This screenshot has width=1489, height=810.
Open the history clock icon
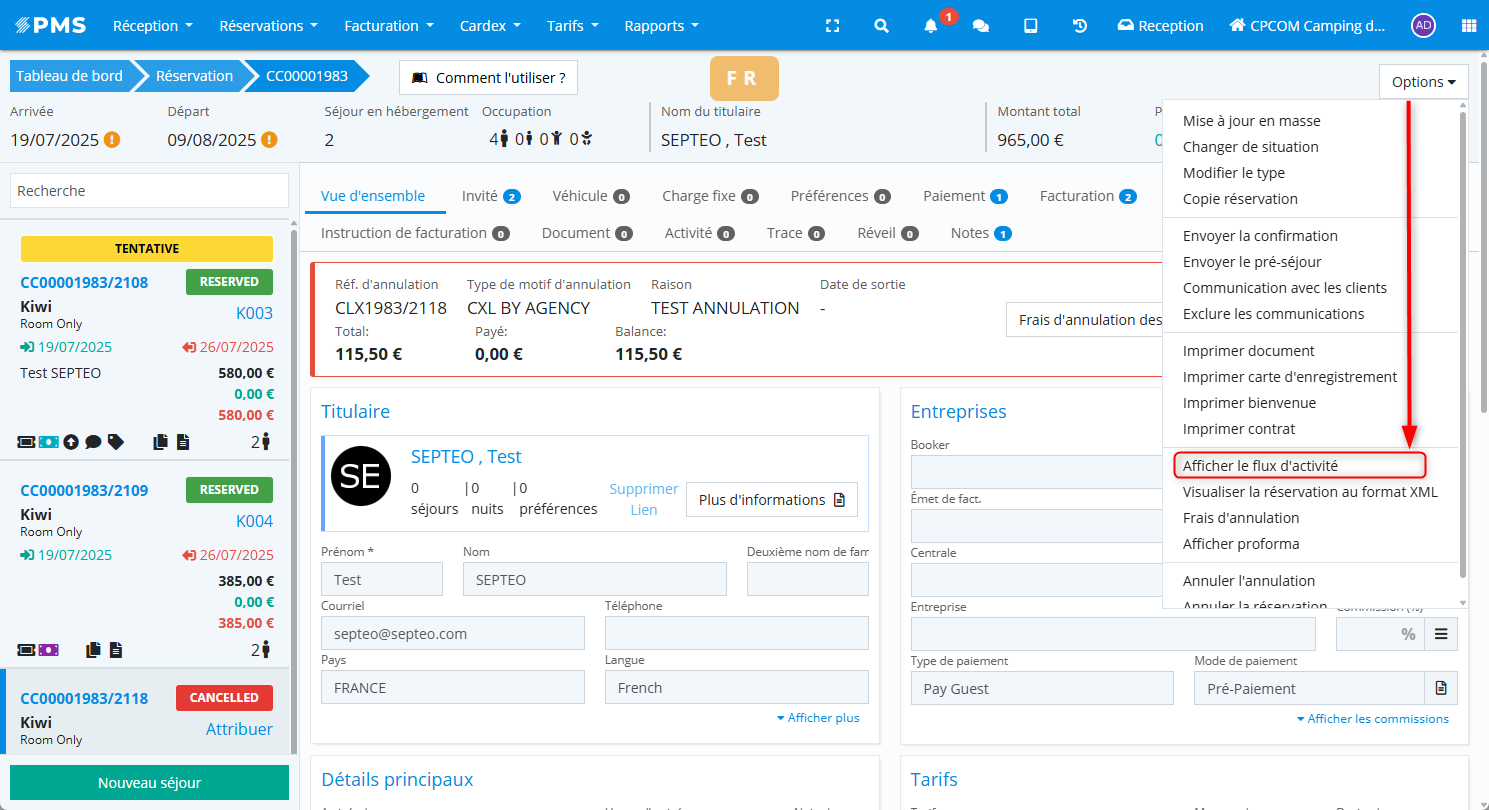[1080, 26]
